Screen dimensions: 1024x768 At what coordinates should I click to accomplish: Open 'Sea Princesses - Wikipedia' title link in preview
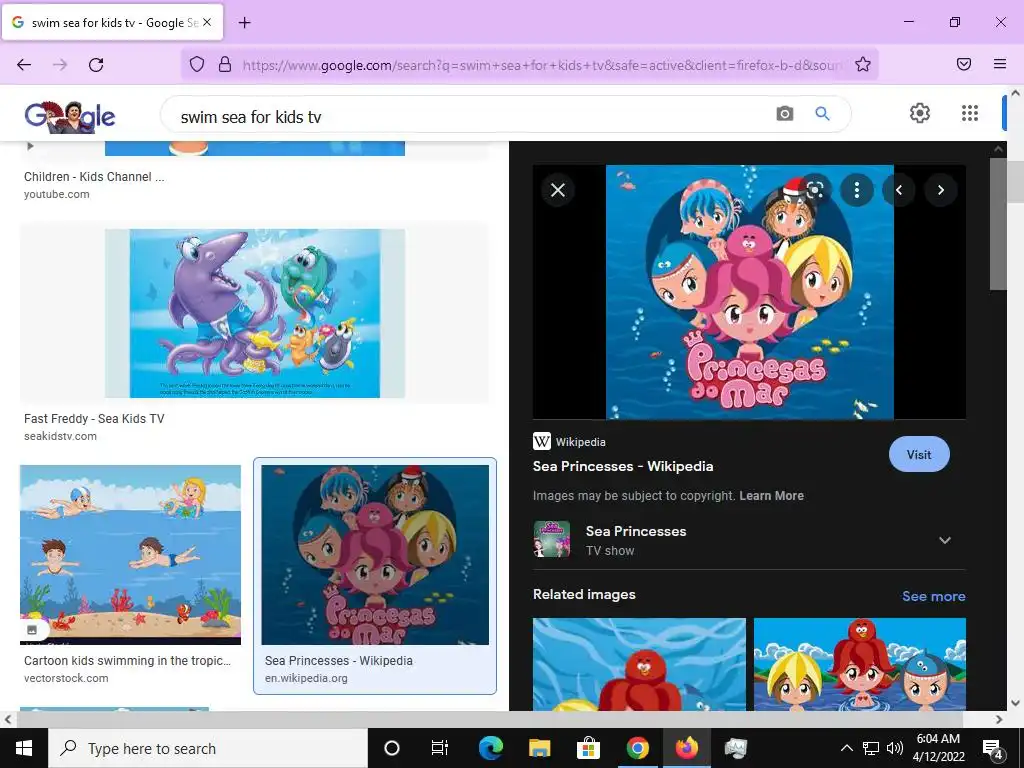[623, 466]
